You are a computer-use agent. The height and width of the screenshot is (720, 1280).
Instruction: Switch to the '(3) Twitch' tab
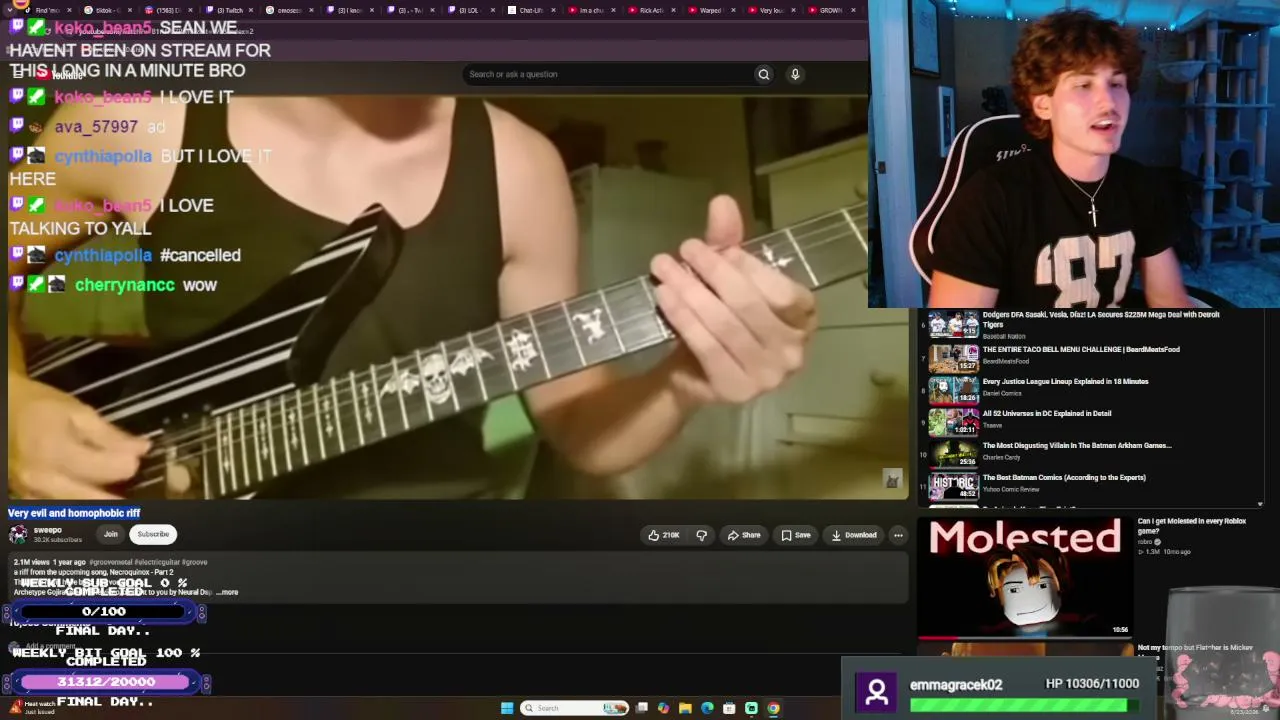click(x=229, y=10)
